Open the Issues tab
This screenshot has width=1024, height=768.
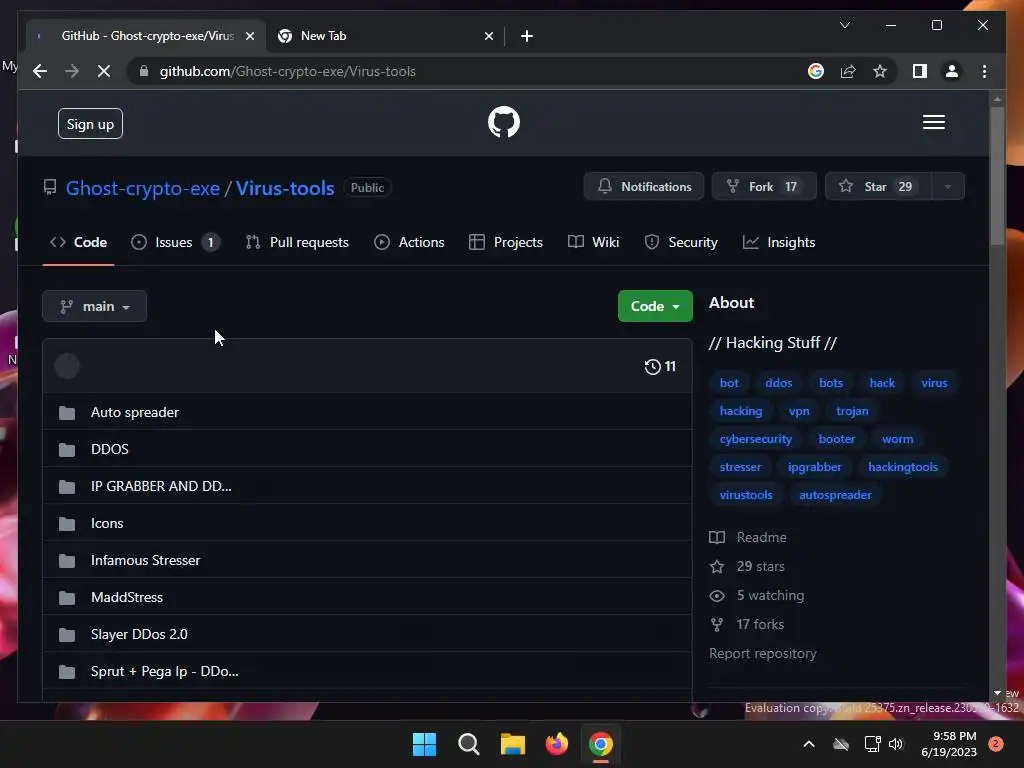175,242
